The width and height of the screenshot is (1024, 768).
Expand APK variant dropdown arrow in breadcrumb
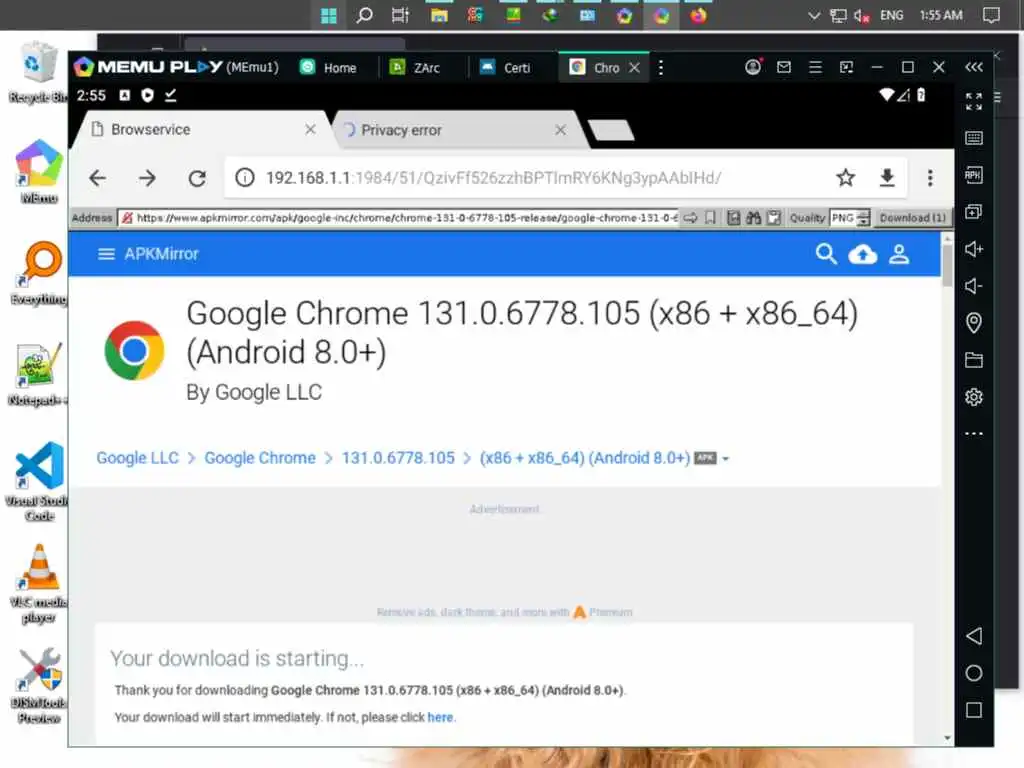[x=725, y=458]
